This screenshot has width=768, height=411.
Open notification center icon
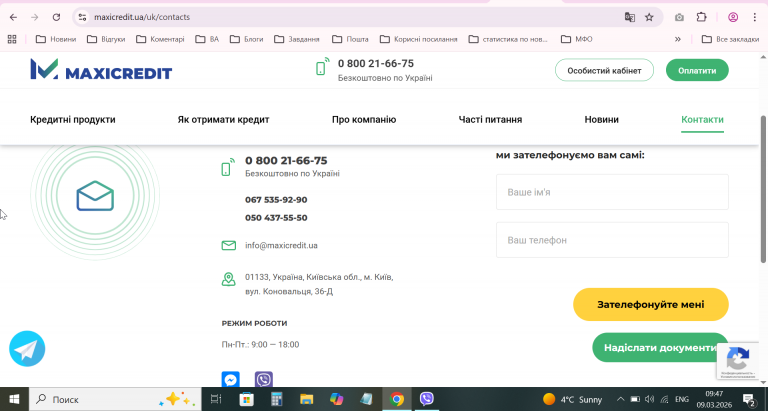point(748,399)
